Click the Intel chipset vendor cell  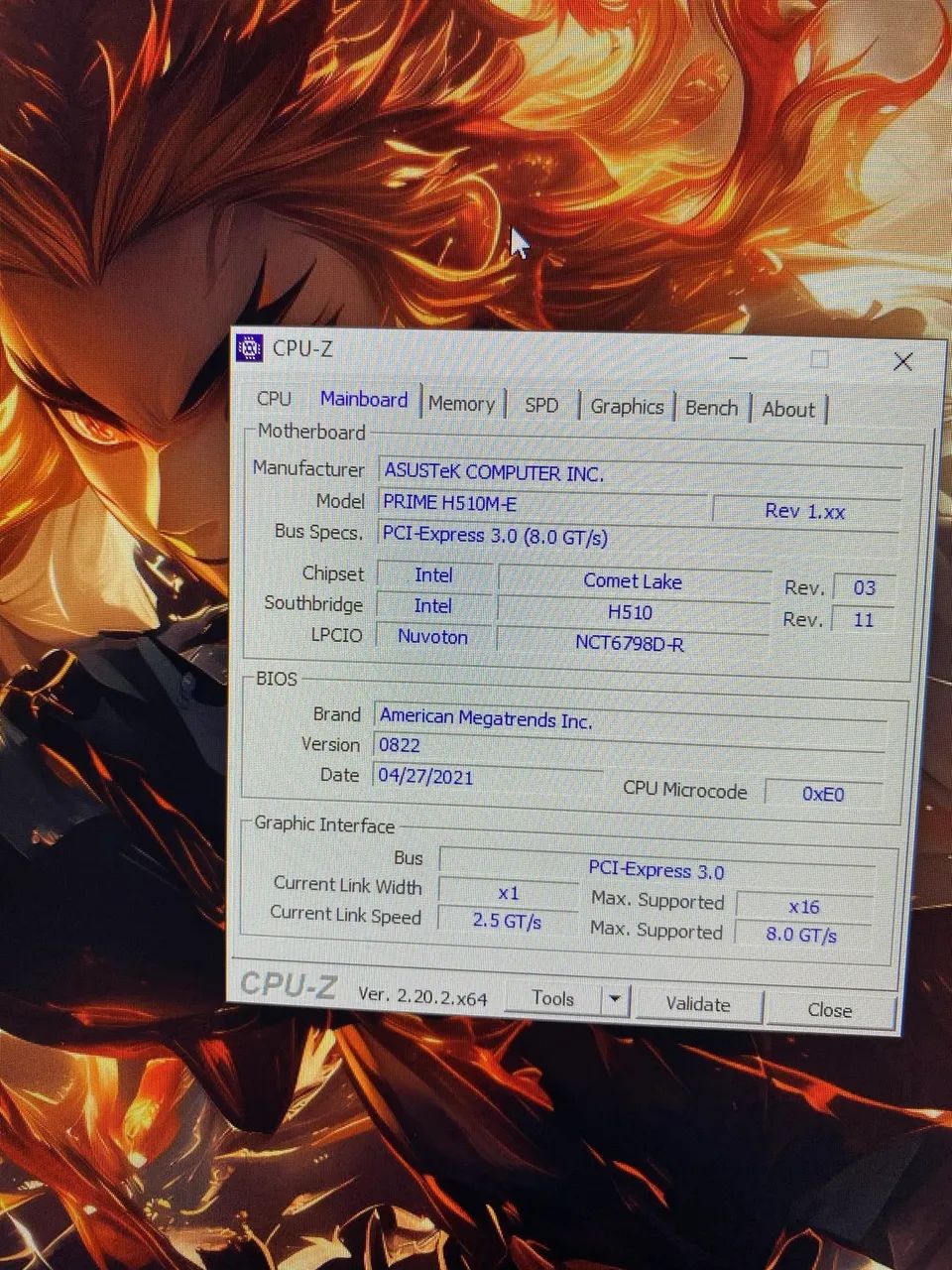pyautogui.click(x=433, y=574)
